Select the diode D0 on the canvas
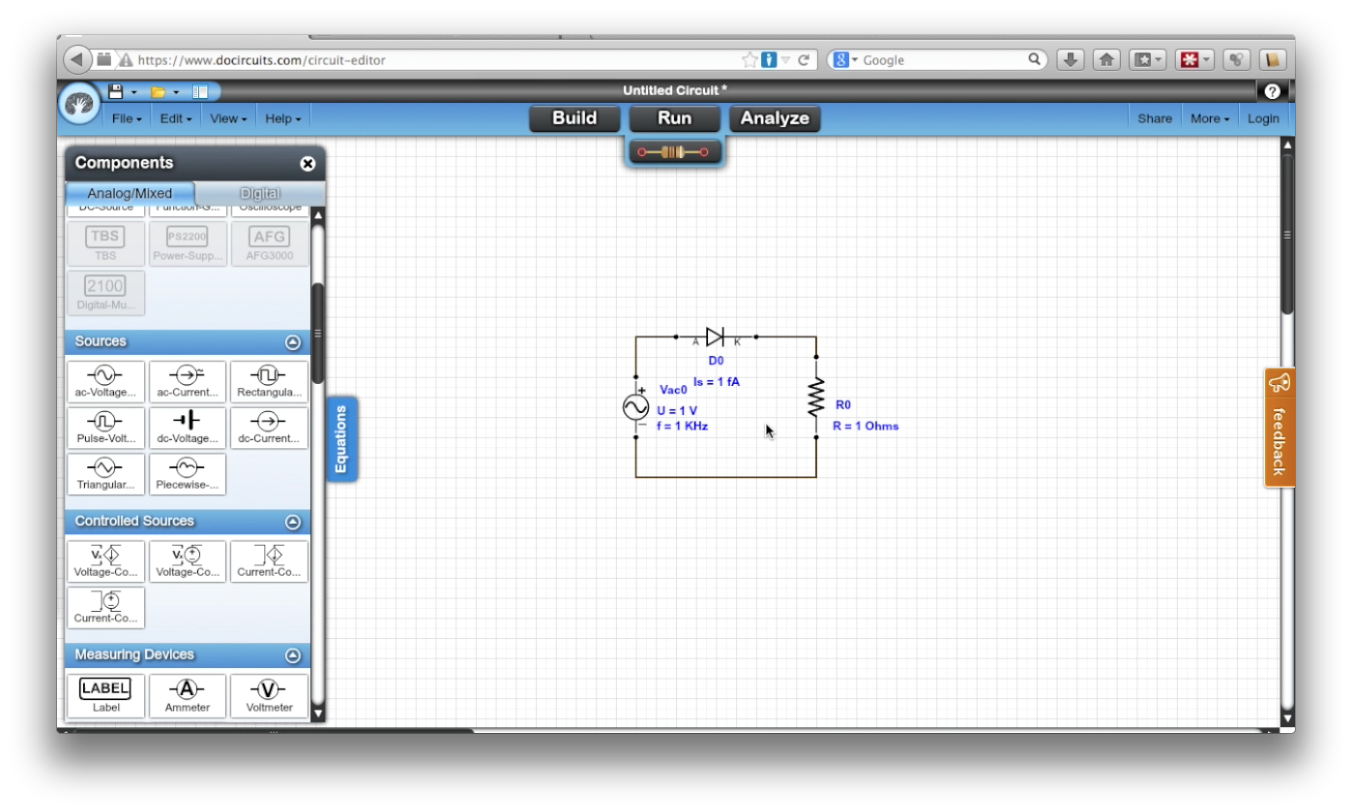 point(714,337)
